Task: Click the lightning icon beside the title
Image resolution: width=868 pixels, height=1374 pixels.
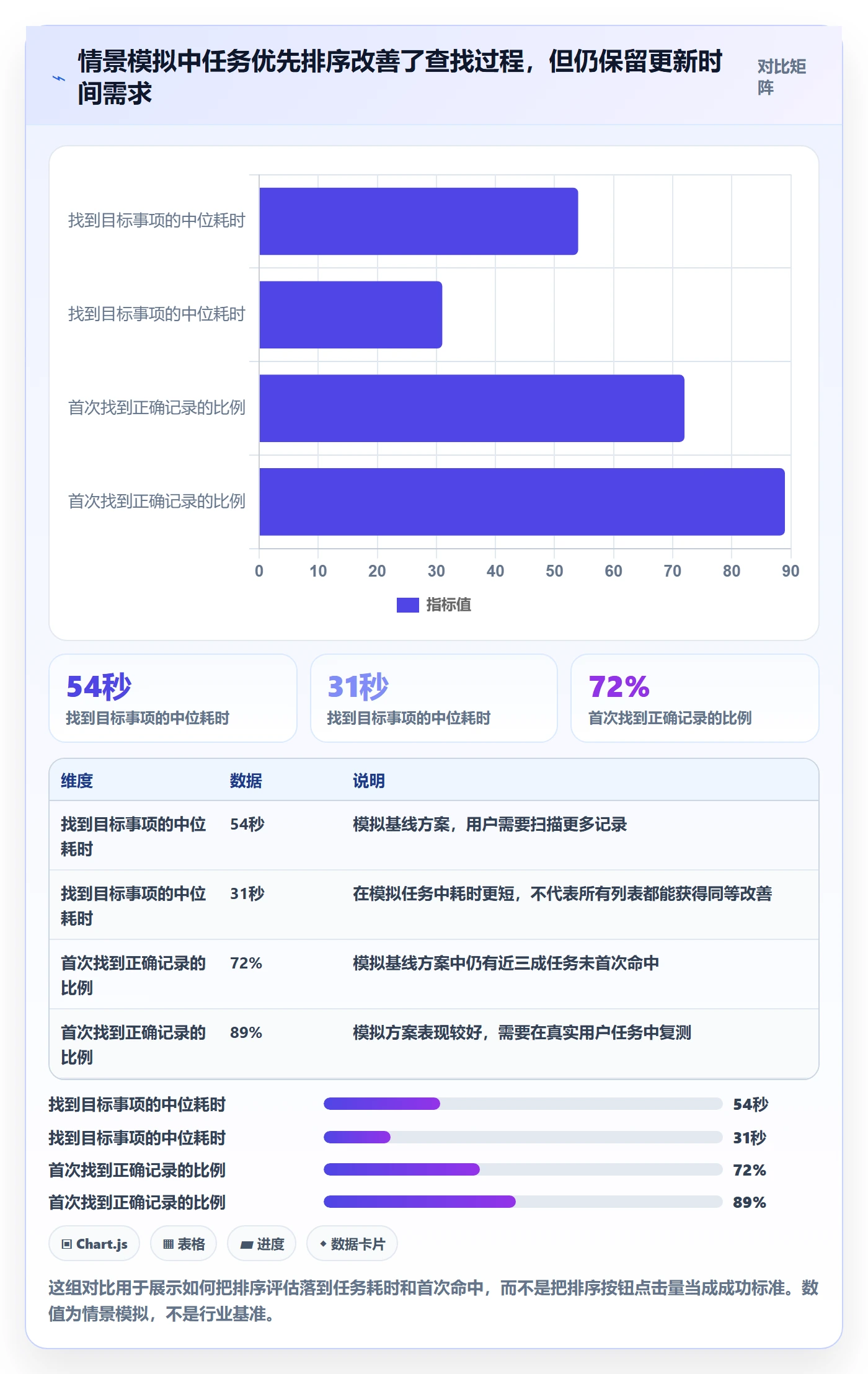Action: pyautogui.click(x=58, y=78)
